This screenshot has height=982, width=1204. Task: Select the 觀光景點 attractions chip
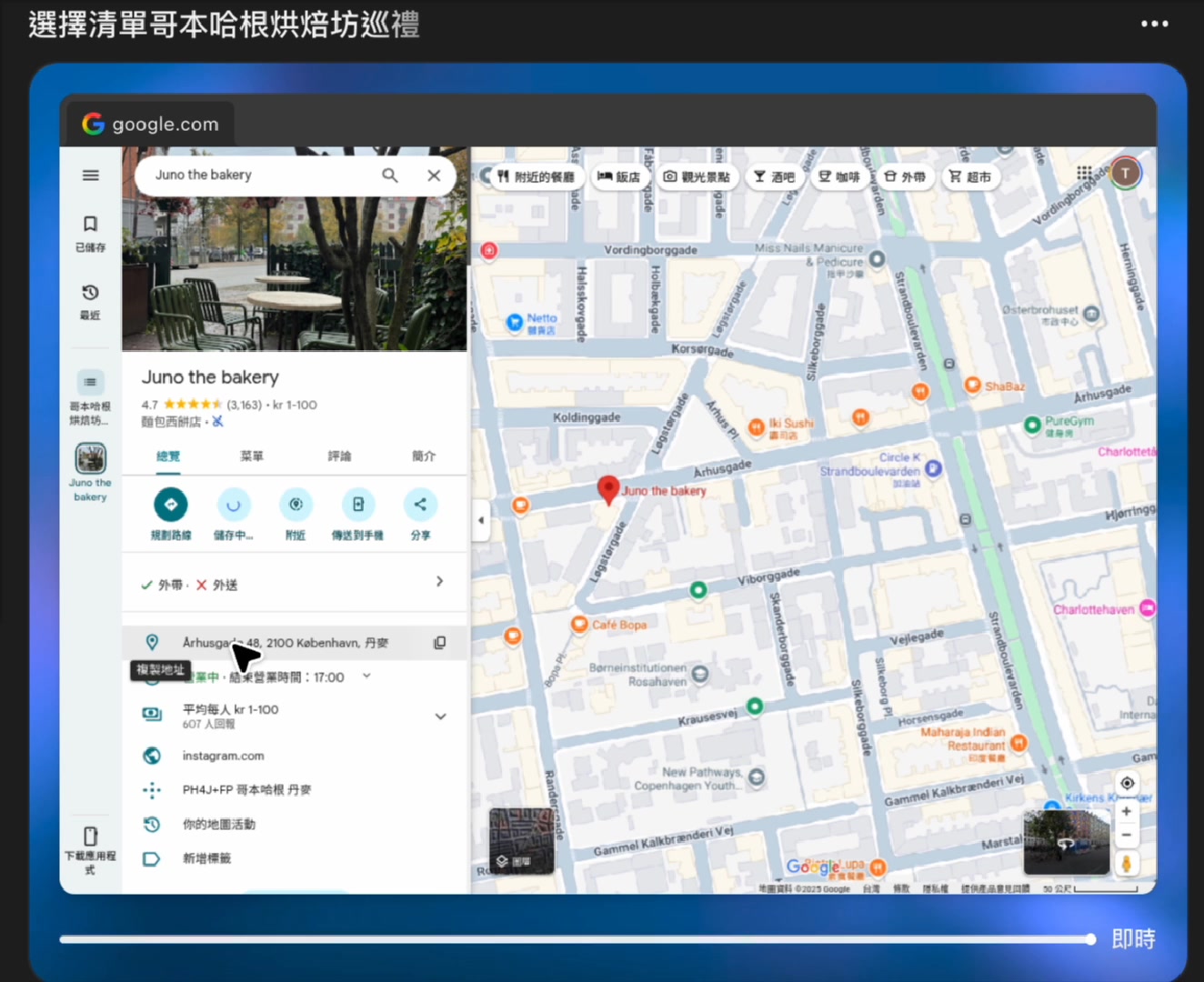(x=697, y=176)
